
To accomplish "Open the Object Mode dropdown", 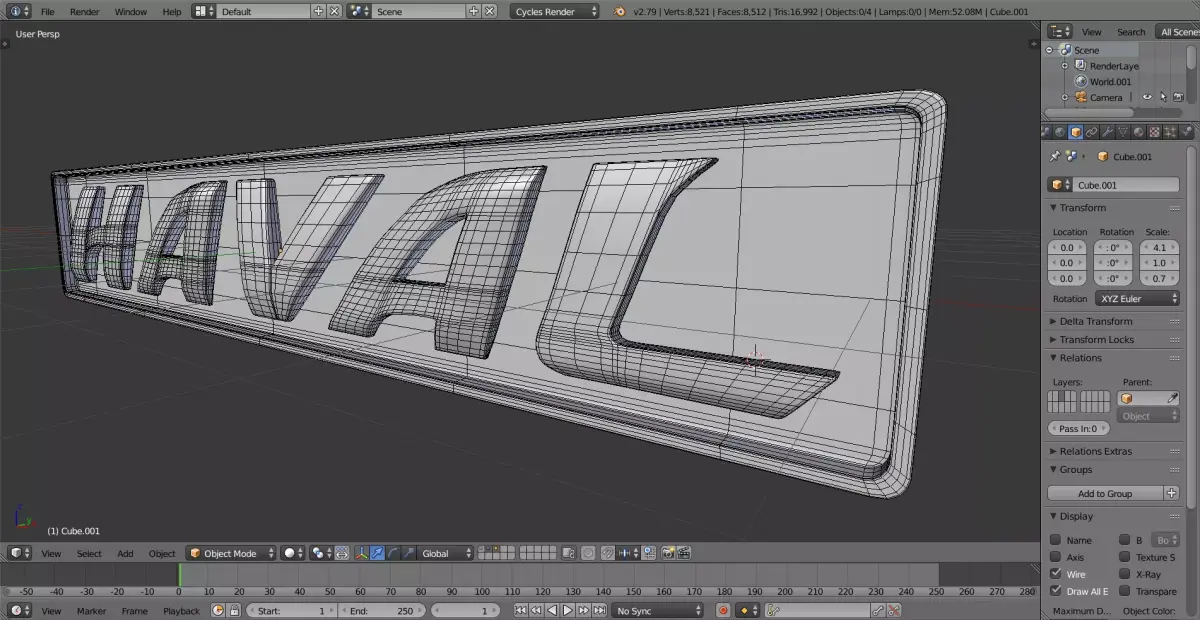I will [231, 553].
